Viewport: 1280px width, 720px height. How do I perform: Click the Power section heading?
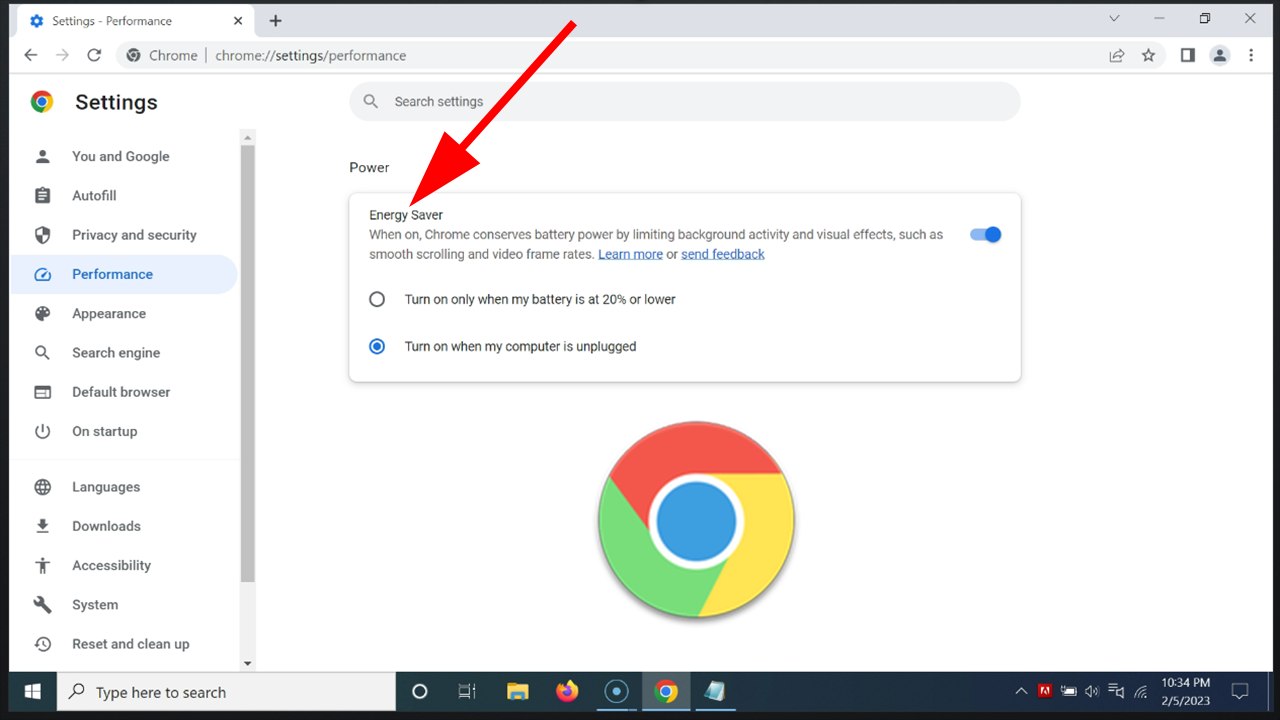tap(369, 168)
